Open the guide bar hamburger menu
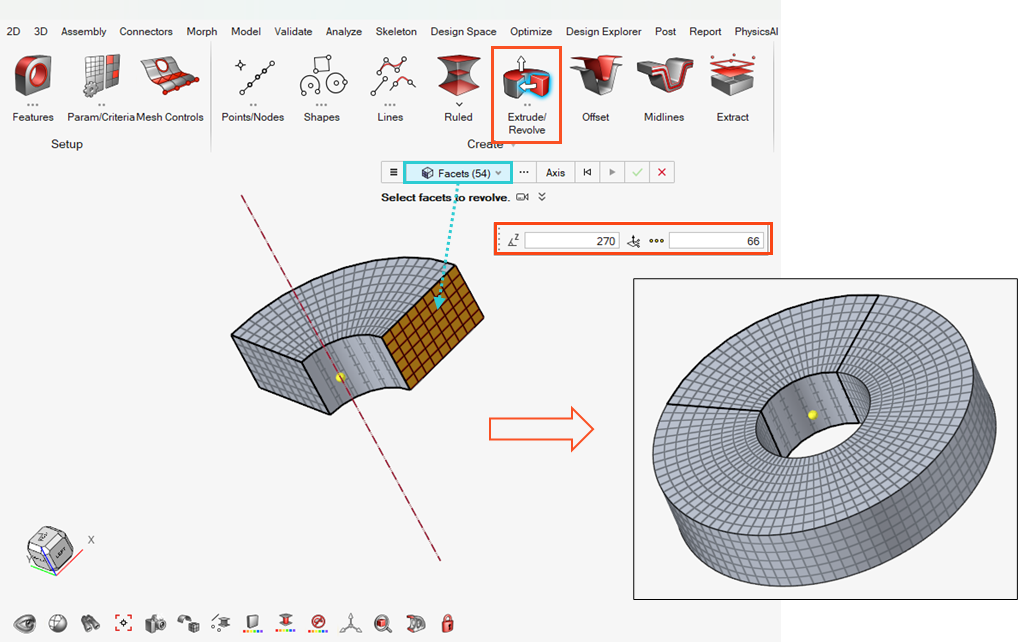 tap(393, 173)
